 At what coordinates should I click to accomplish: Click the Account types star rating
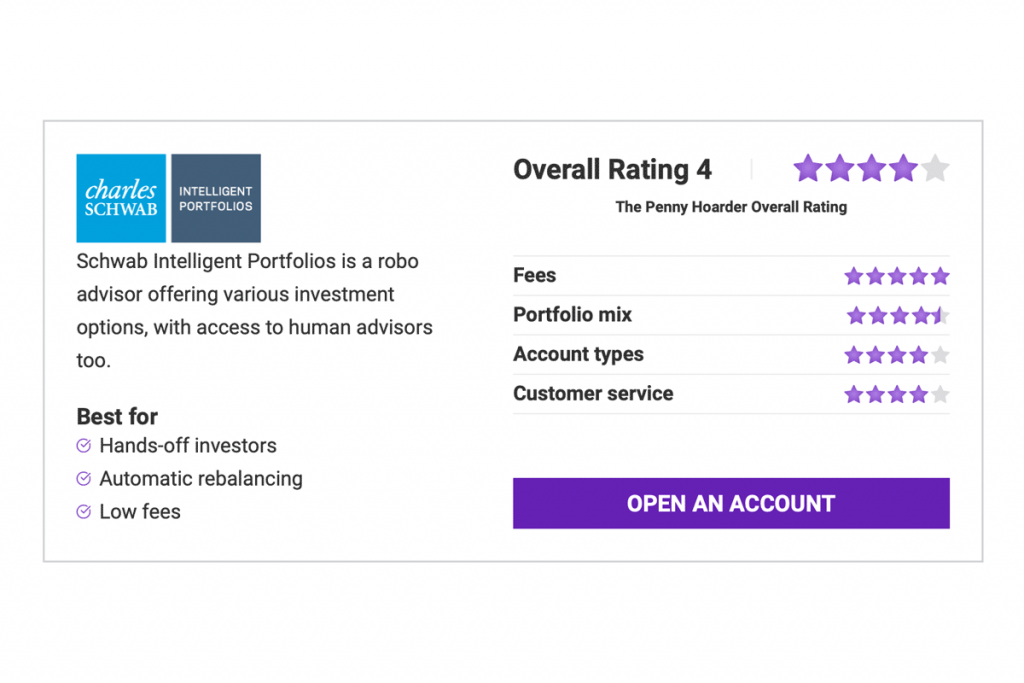click(896, 355)
